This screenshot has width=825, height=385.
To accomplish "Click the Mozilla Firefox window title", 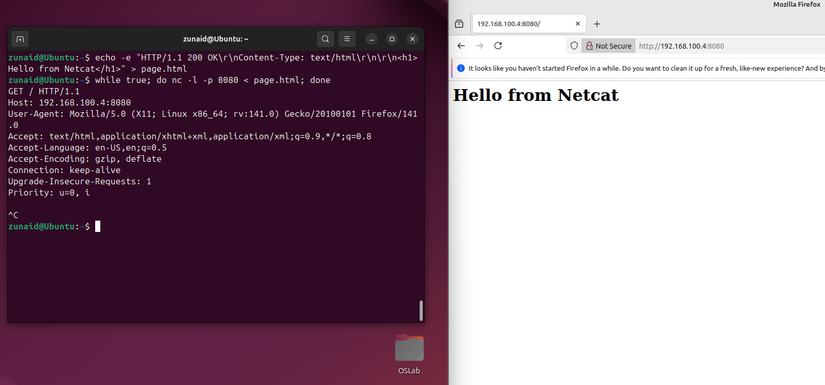I will click(797, 4).
